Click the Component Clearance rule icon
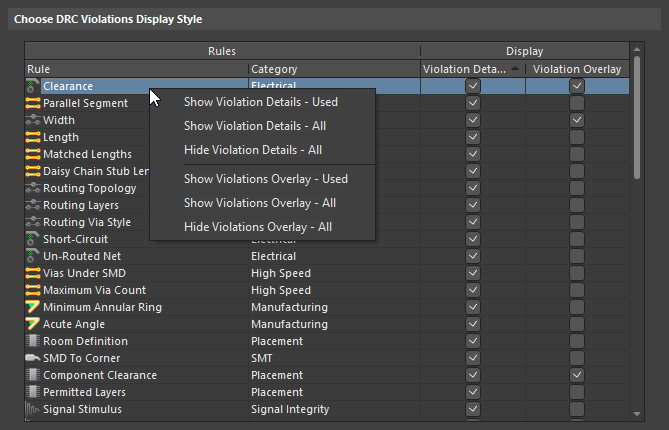Screen dimensions: 669x430 click(32, 375)
